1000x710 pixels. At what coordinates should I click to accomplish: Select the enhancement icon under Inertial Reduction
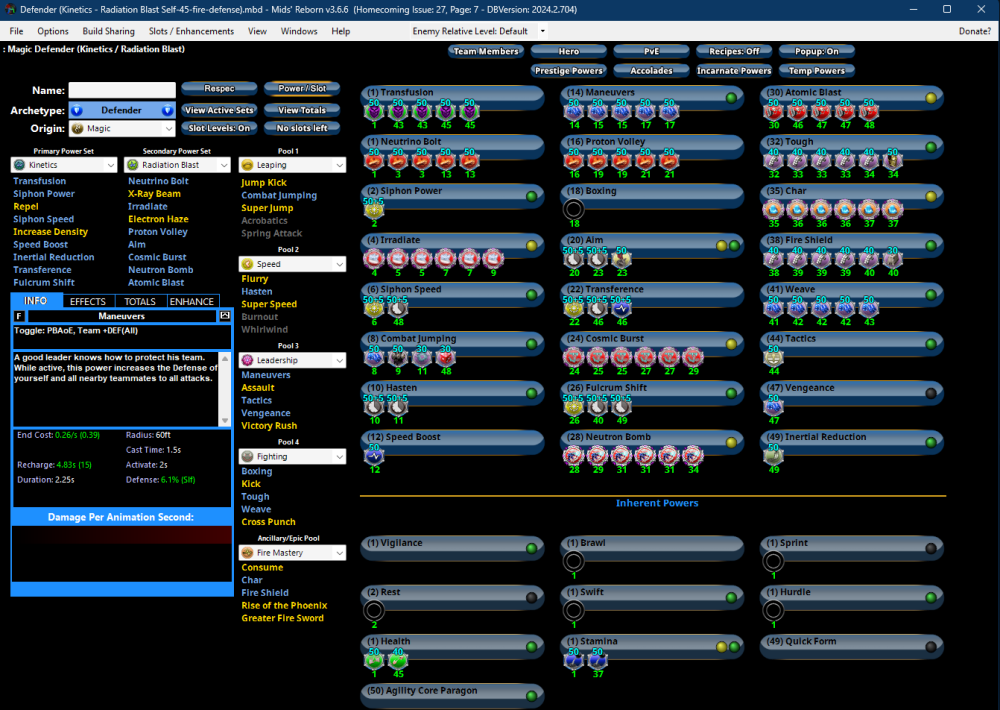(x=773, y=455)
